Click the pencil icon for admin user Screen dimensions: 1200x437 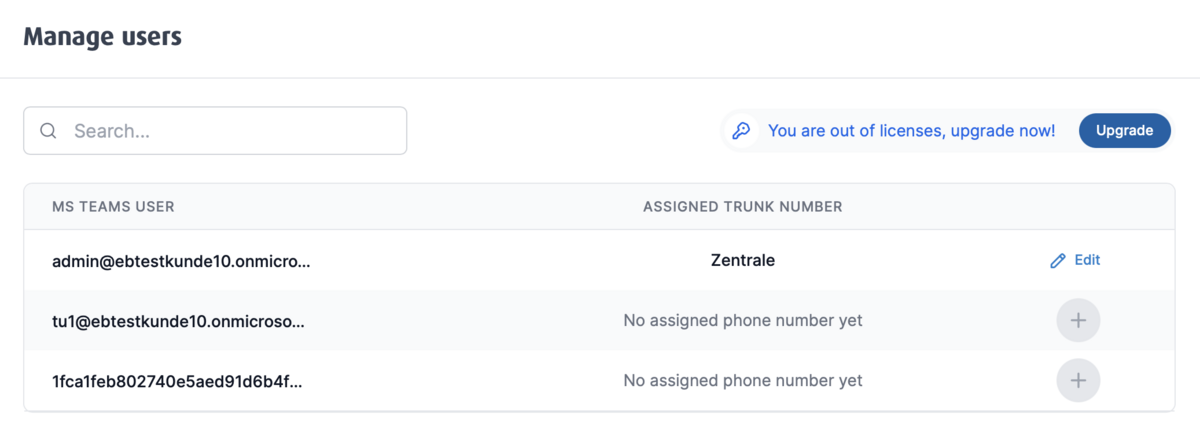1058,261
